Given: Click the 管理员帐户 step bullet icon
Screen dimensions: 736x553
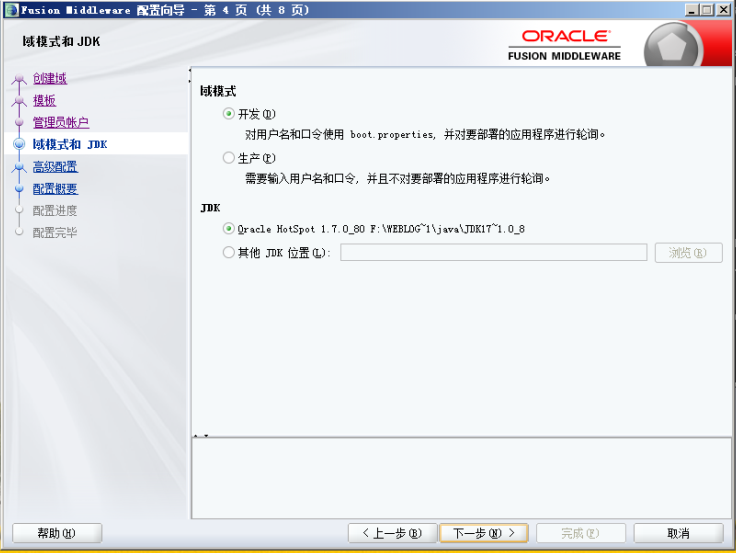Looking at the screenshot, I should [18, 123].
